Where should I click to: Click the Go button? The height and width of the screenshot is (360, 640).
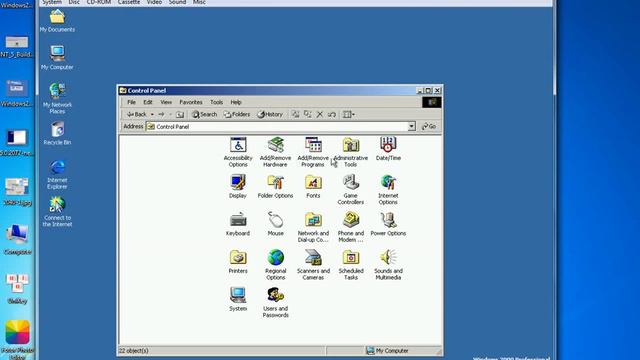[x=429, y=127]
